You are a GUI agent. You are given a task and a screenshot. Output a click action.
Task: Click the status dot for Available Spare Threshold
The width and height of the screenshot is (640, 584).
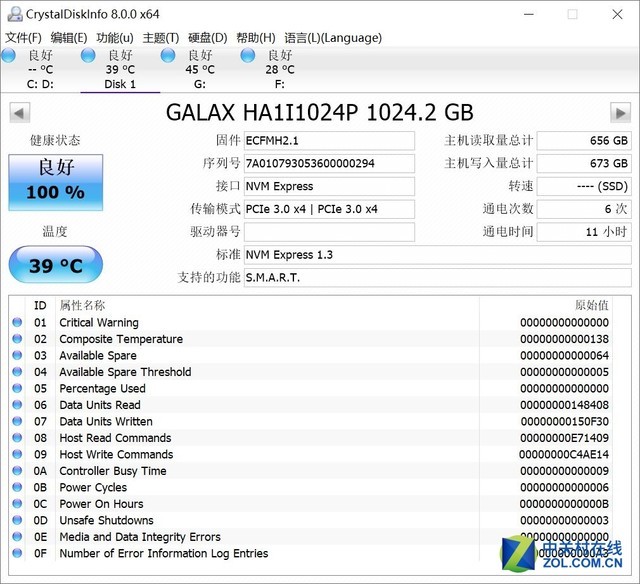(x=17, y=371)
